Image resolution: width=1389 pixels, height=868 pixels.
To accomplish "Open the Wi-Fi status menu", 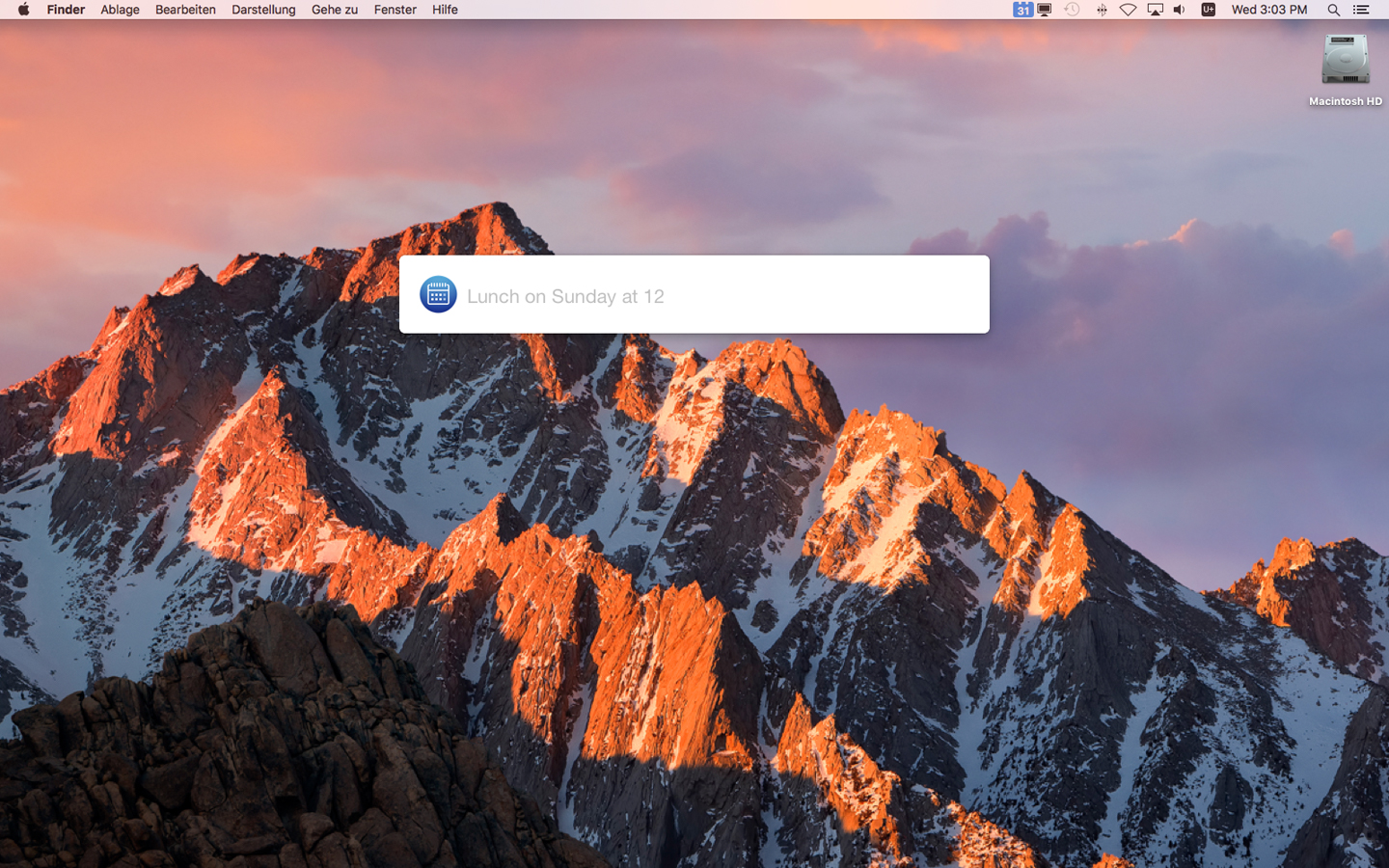I will click(1128, 10).
